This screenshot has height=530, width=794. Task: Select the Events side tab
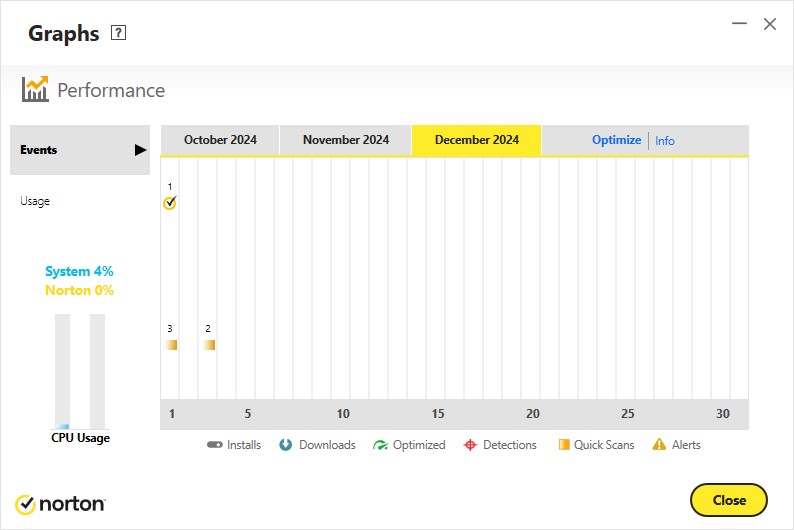80,150
